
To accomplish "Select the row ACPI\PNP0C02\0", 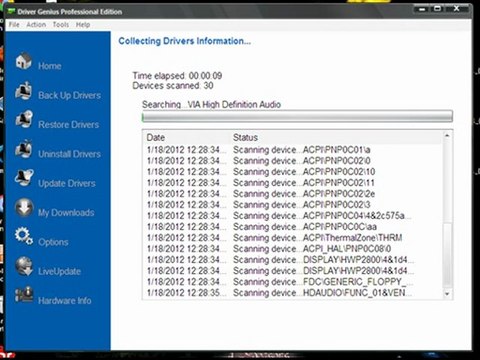I will [293, 161].
